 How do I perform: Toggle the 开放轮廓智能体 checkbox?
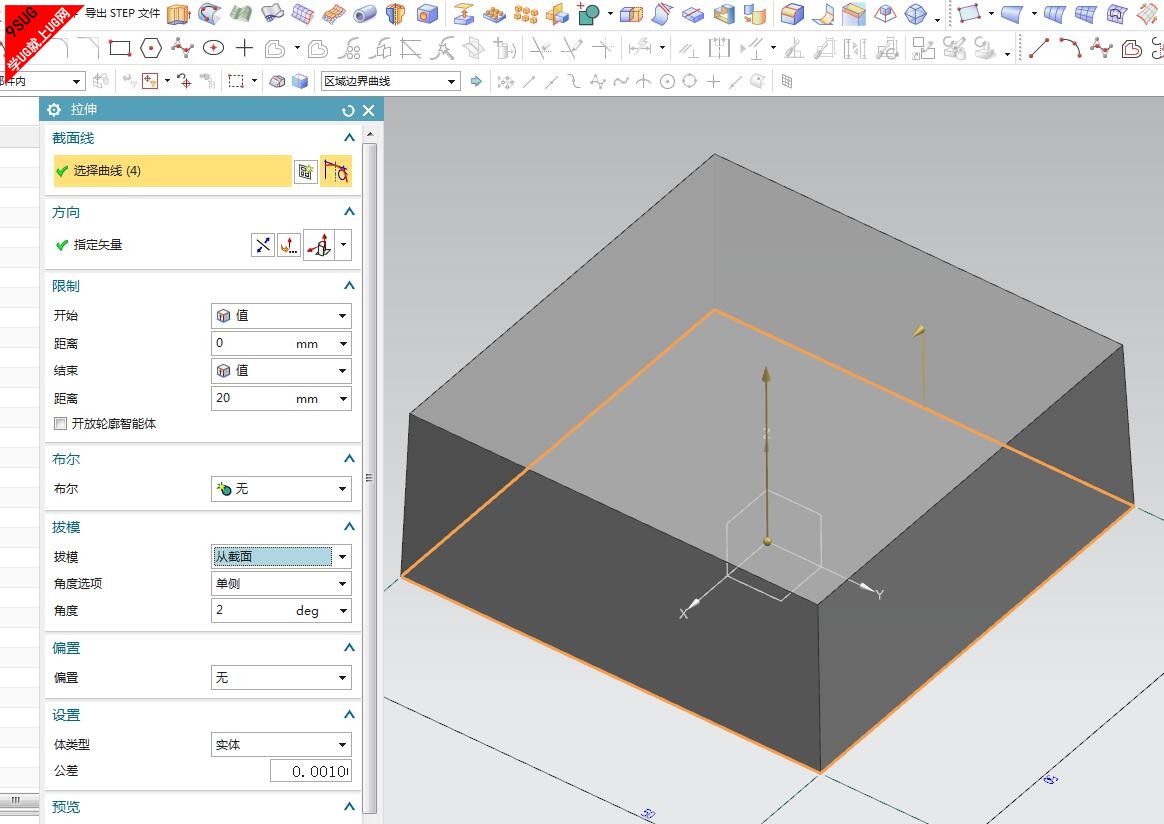(x=61, y=424)
